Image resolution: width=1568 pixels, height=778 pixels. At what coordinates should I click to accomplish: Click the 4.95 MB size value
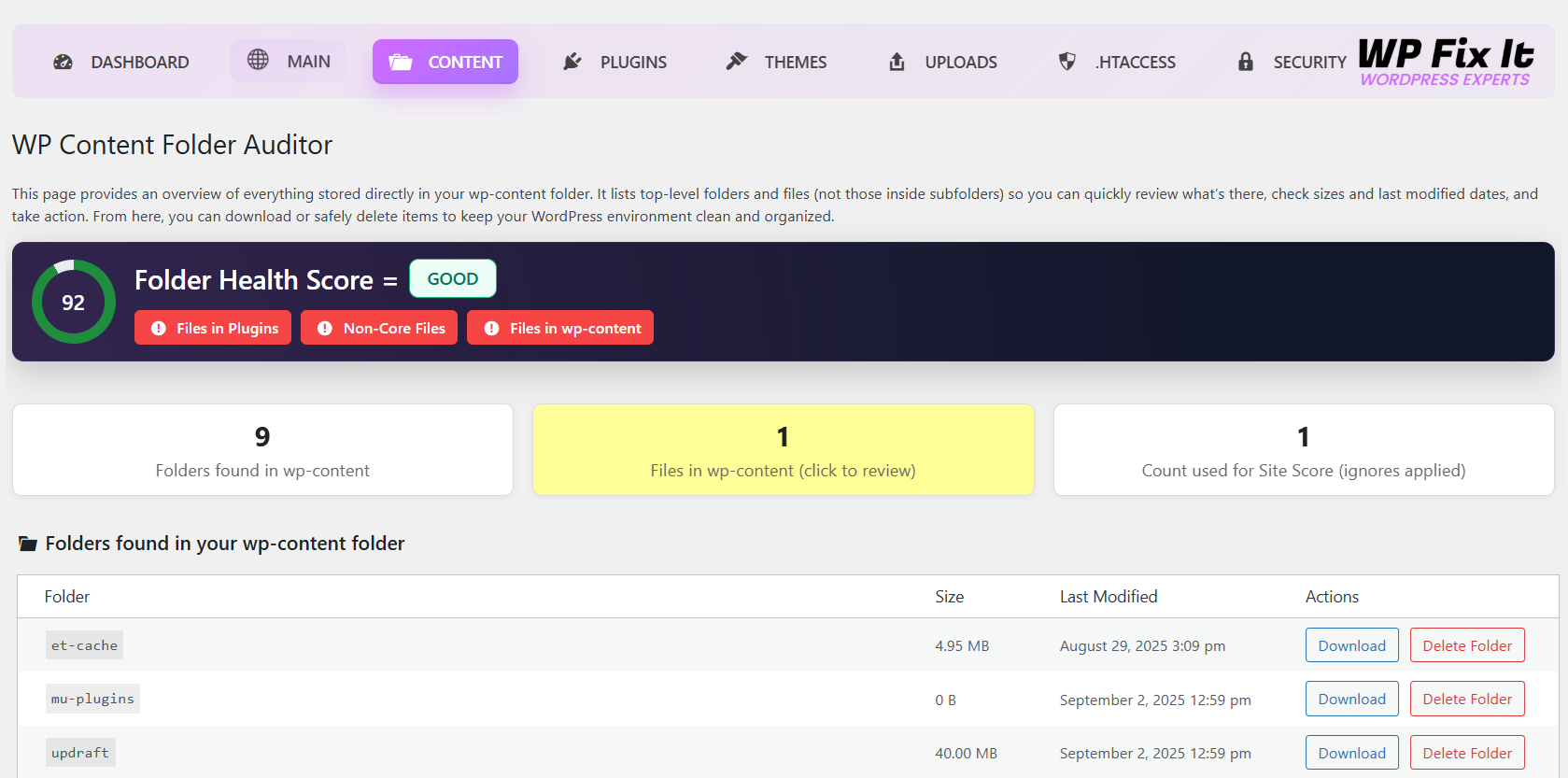tap(962, 646)
